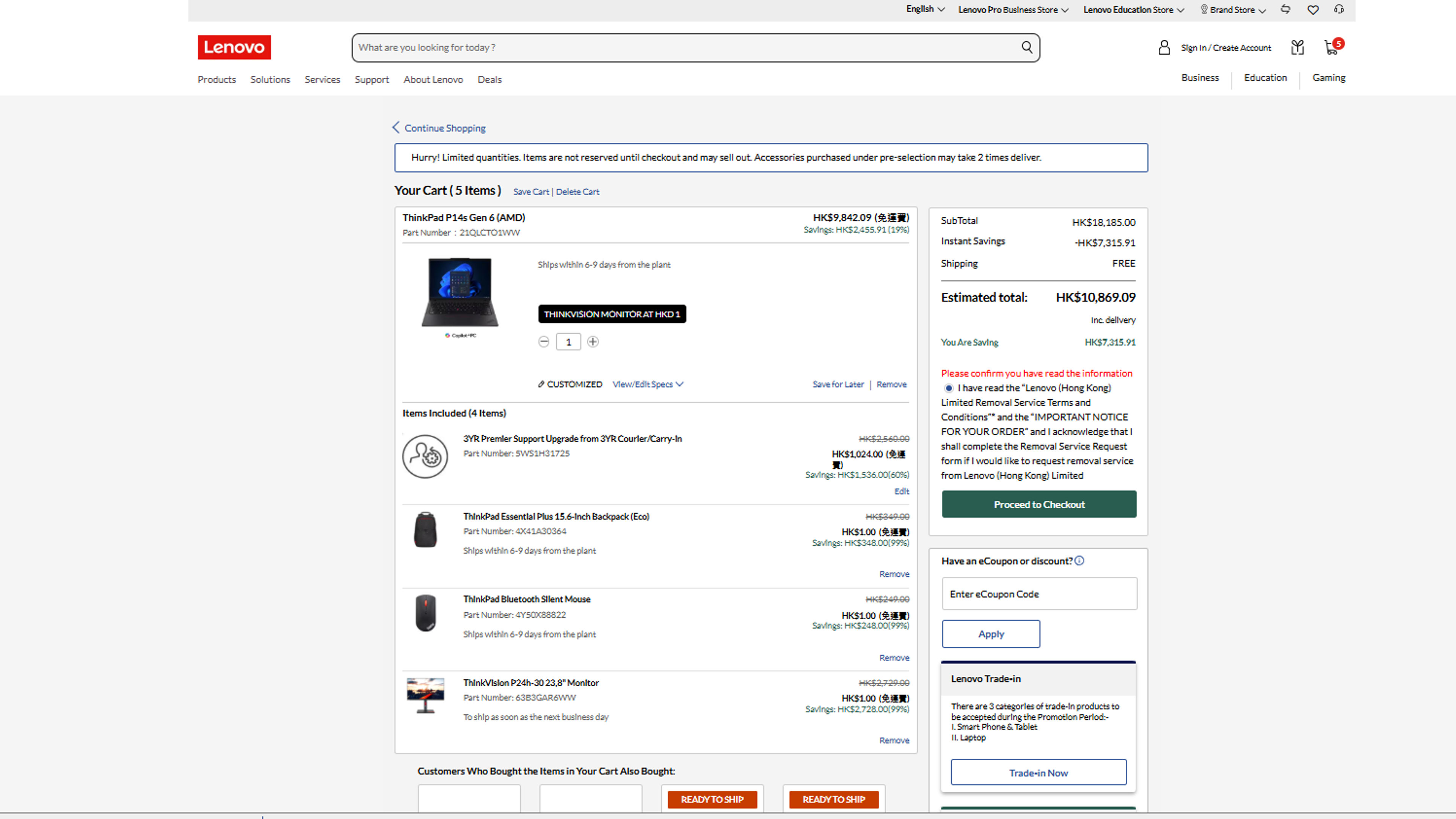1456x819 pixels.
Task: Click Proceed to Checkout button
Action: point(1039,504)
